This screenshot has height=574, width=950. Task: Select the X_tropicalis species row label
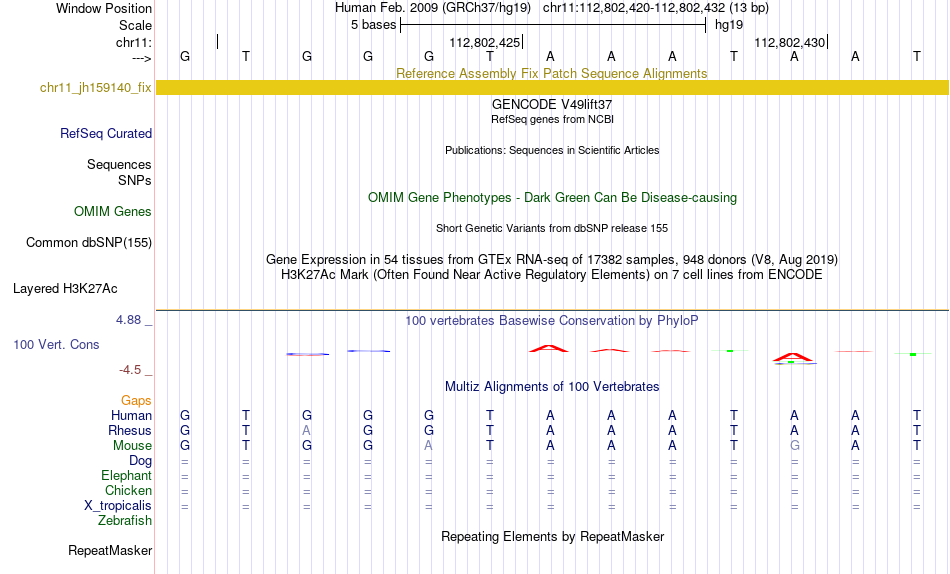118,506
